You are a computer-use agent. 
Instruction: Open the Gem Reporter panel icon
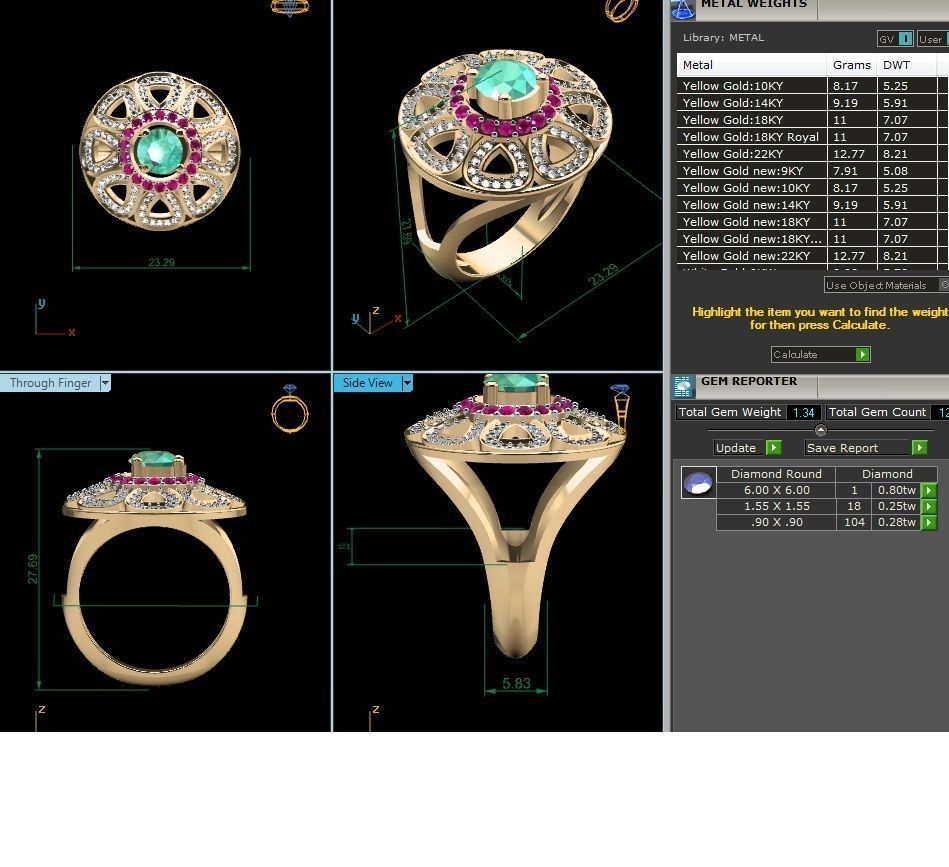pyautogui.click(x=683, y=387)
